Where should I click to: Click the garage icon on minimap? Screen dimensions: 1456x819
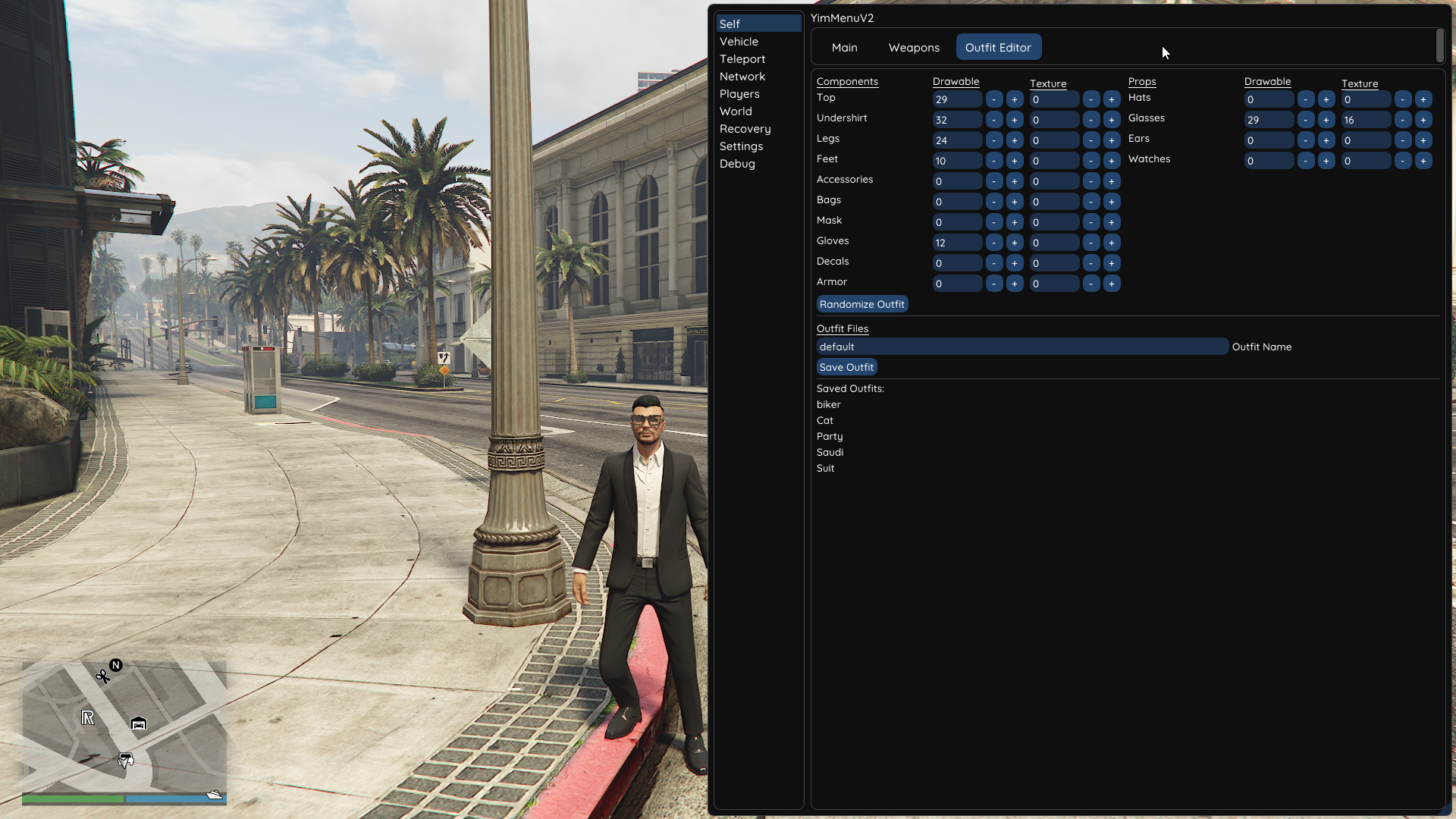pos(138,723)
